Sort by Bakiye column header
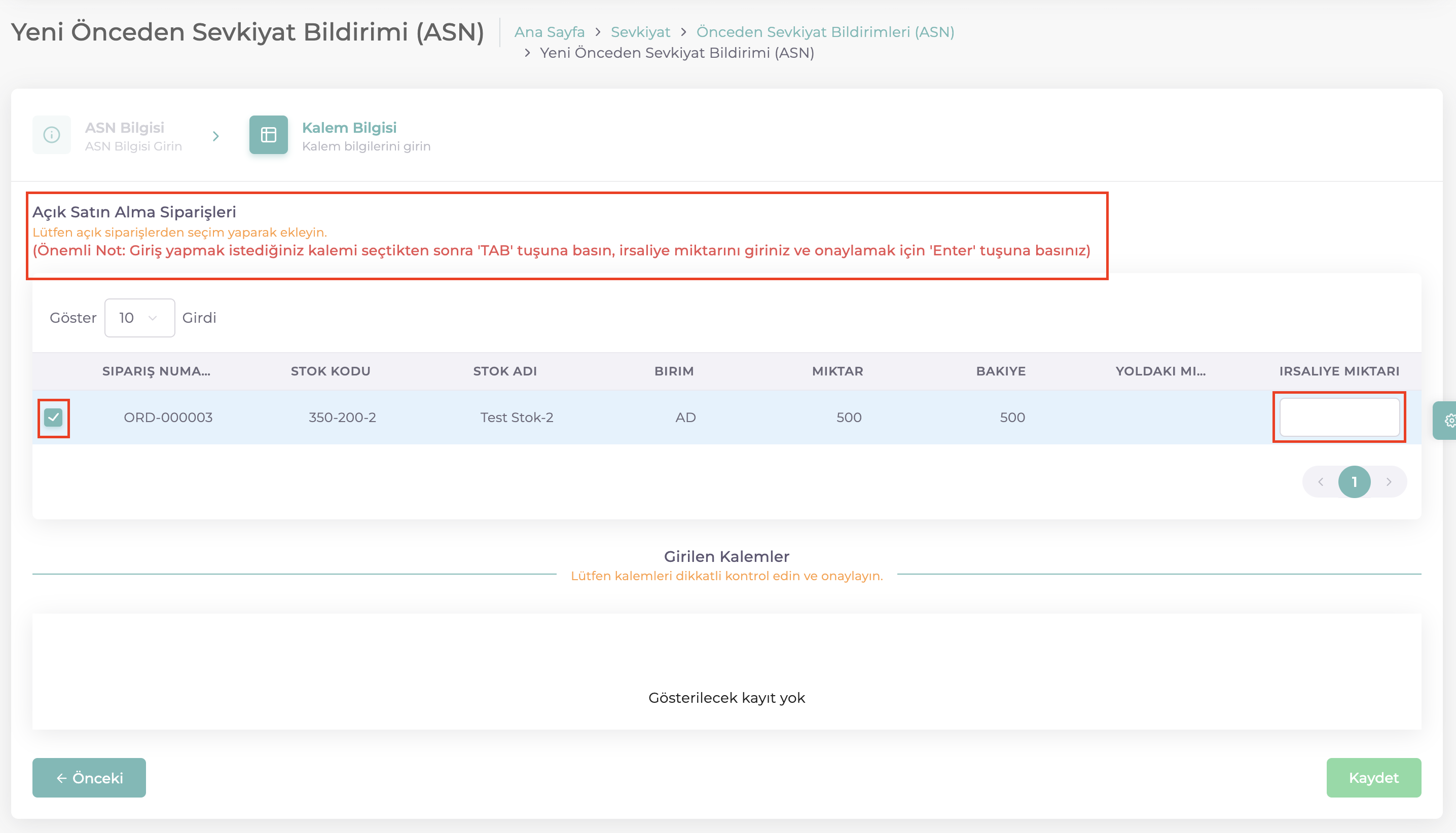This screenshot has width=1456, height=833. pos(1000,371)
